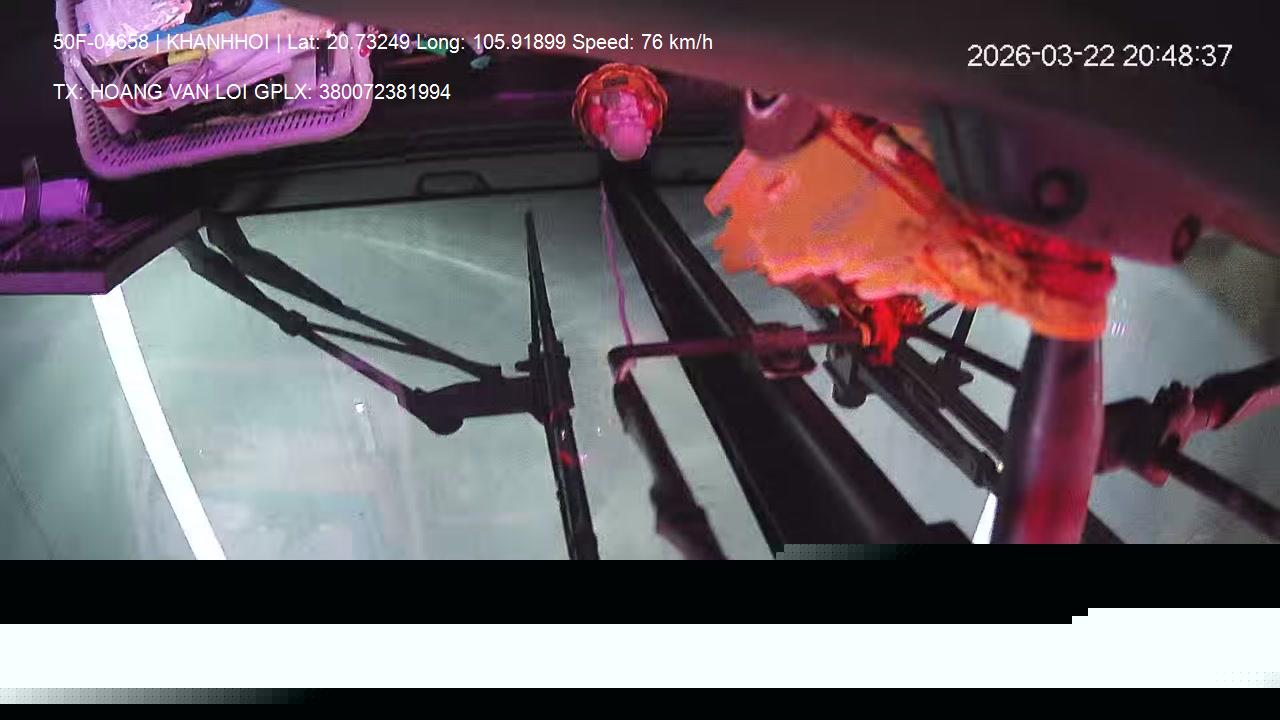Click the license plate text 50F-04658

coord(100,42)
